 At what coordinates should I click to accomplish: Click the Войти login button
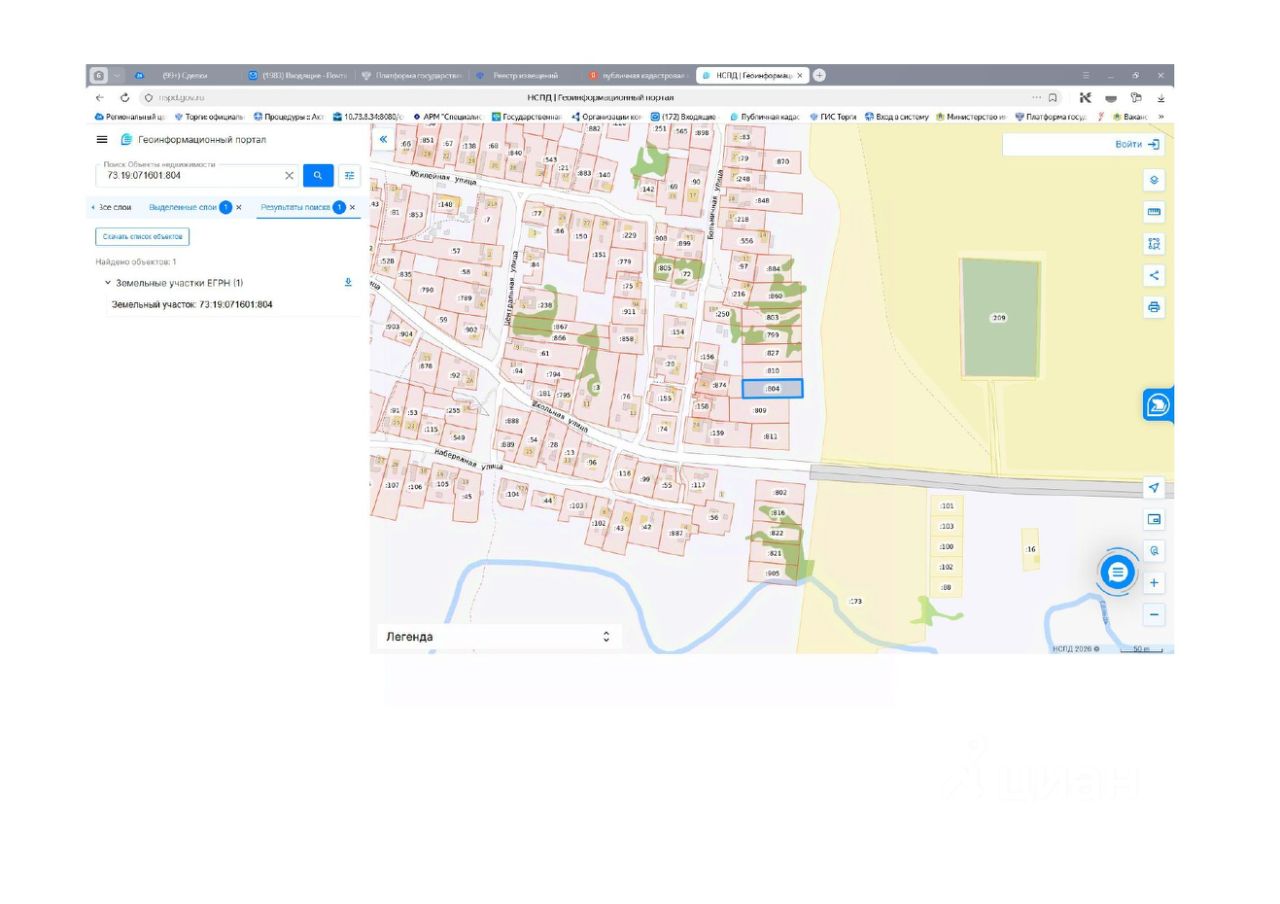click(x=1138, y=144)
